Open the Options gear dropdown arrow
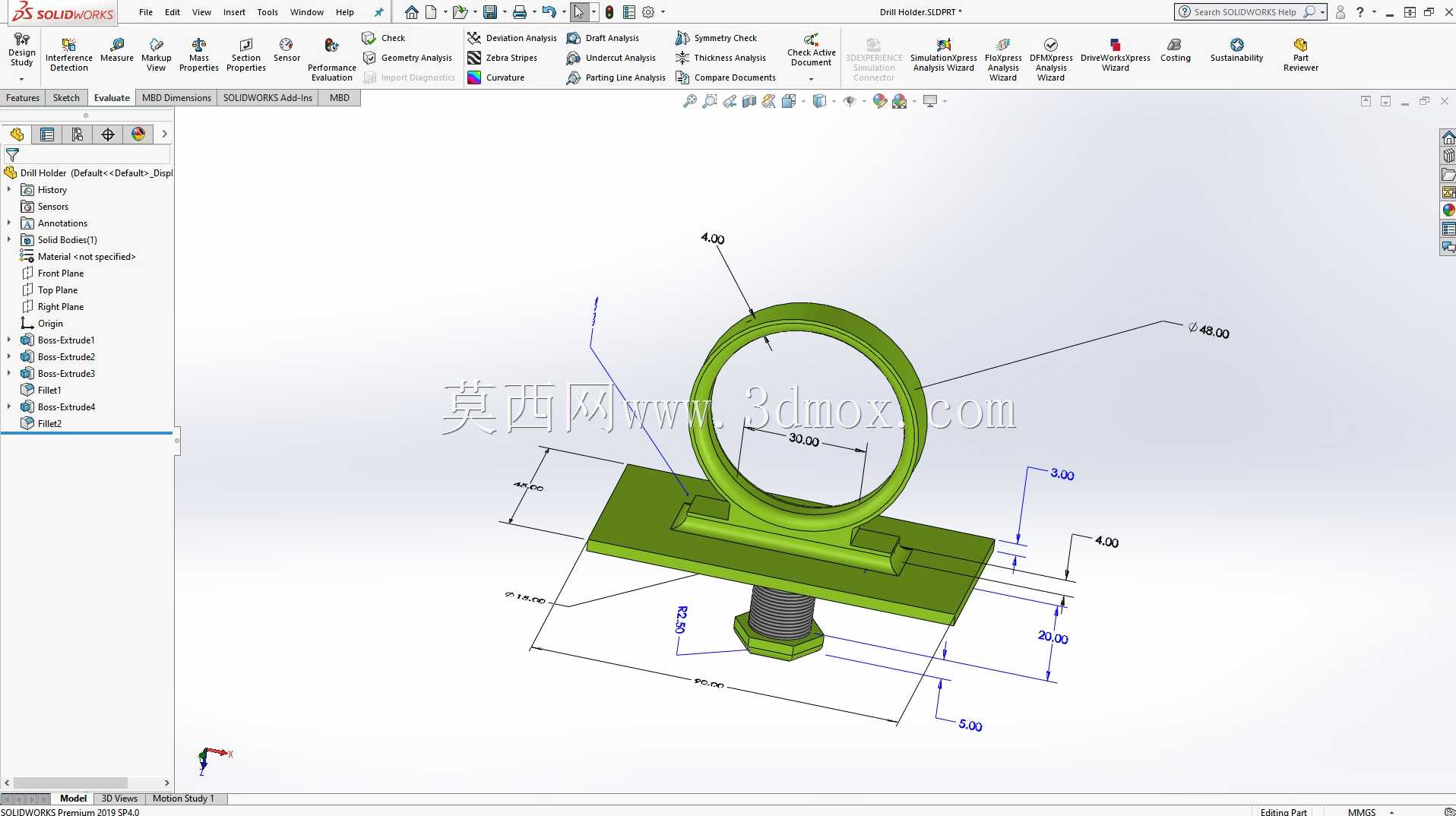Image resolution: width=1456 pixels, height=816 pixels. point(663,12)
